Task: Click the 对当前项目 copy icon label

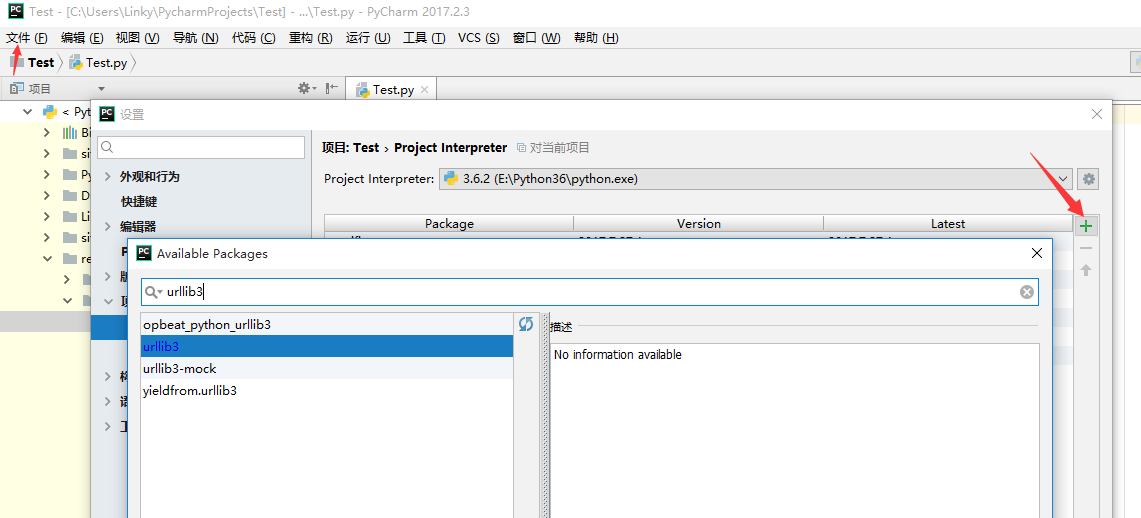Action: tap(553, 148)
